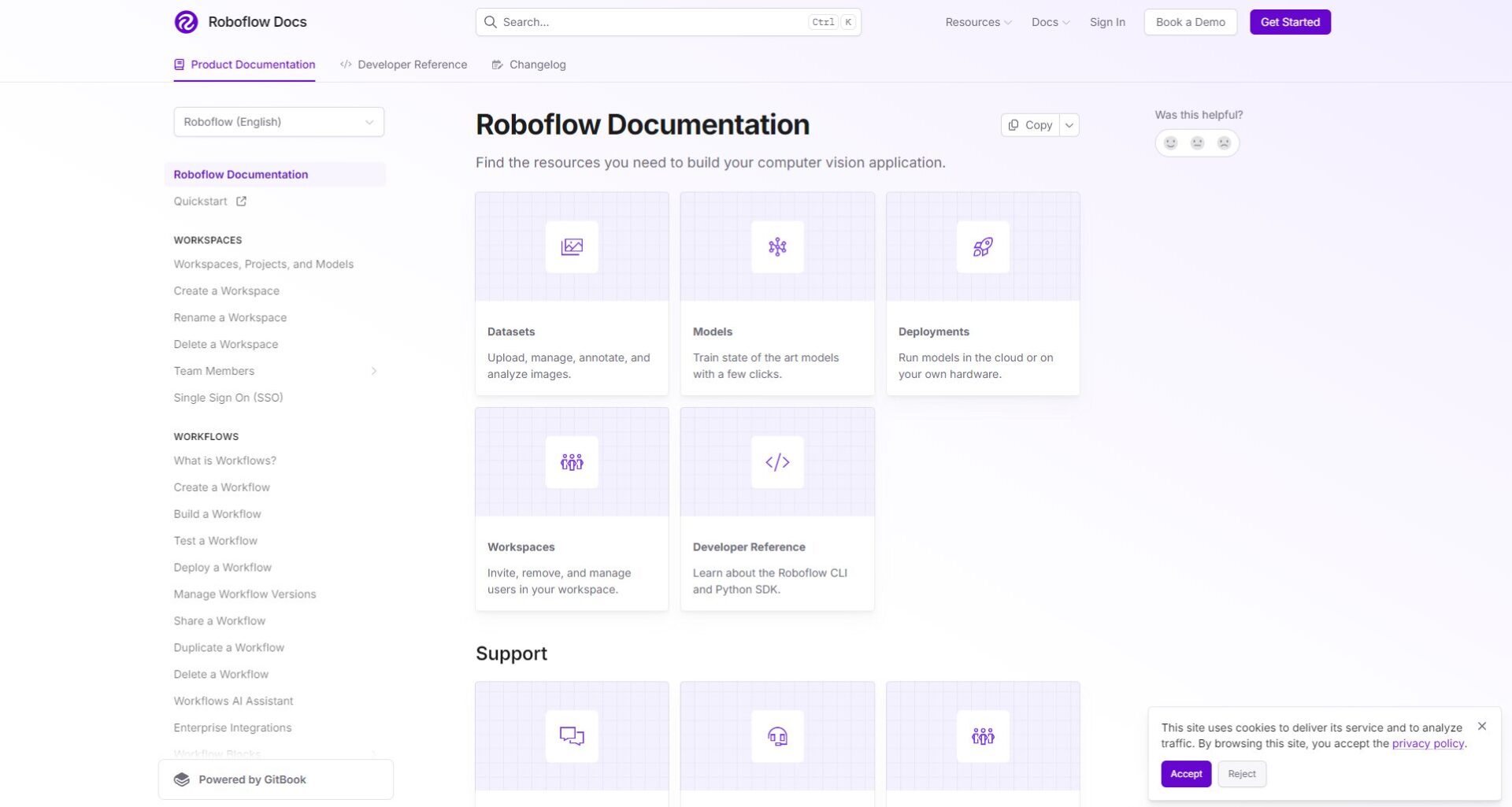Switch to the Changelog tab

(528, 65)
